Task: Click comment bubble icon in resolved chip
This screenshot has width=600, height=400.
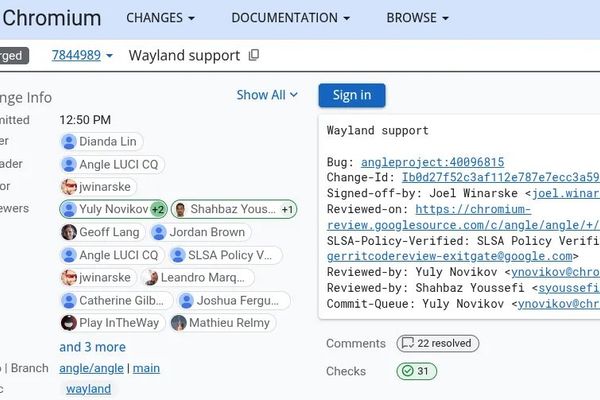Action: pyautogui.click(x=408, y=343)
